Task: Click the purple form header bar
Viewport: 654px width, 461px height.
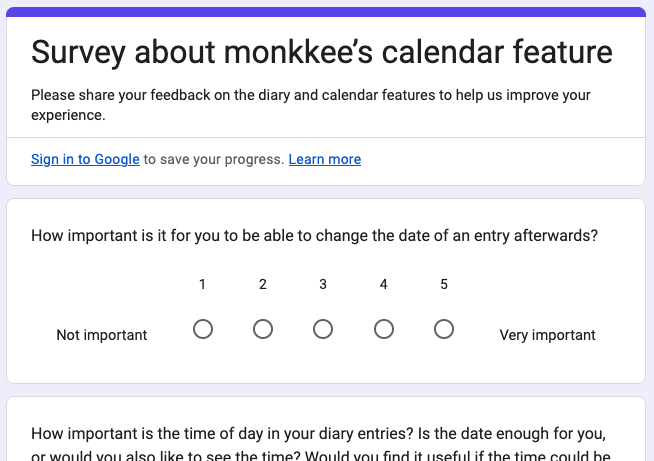Action: 326,12
